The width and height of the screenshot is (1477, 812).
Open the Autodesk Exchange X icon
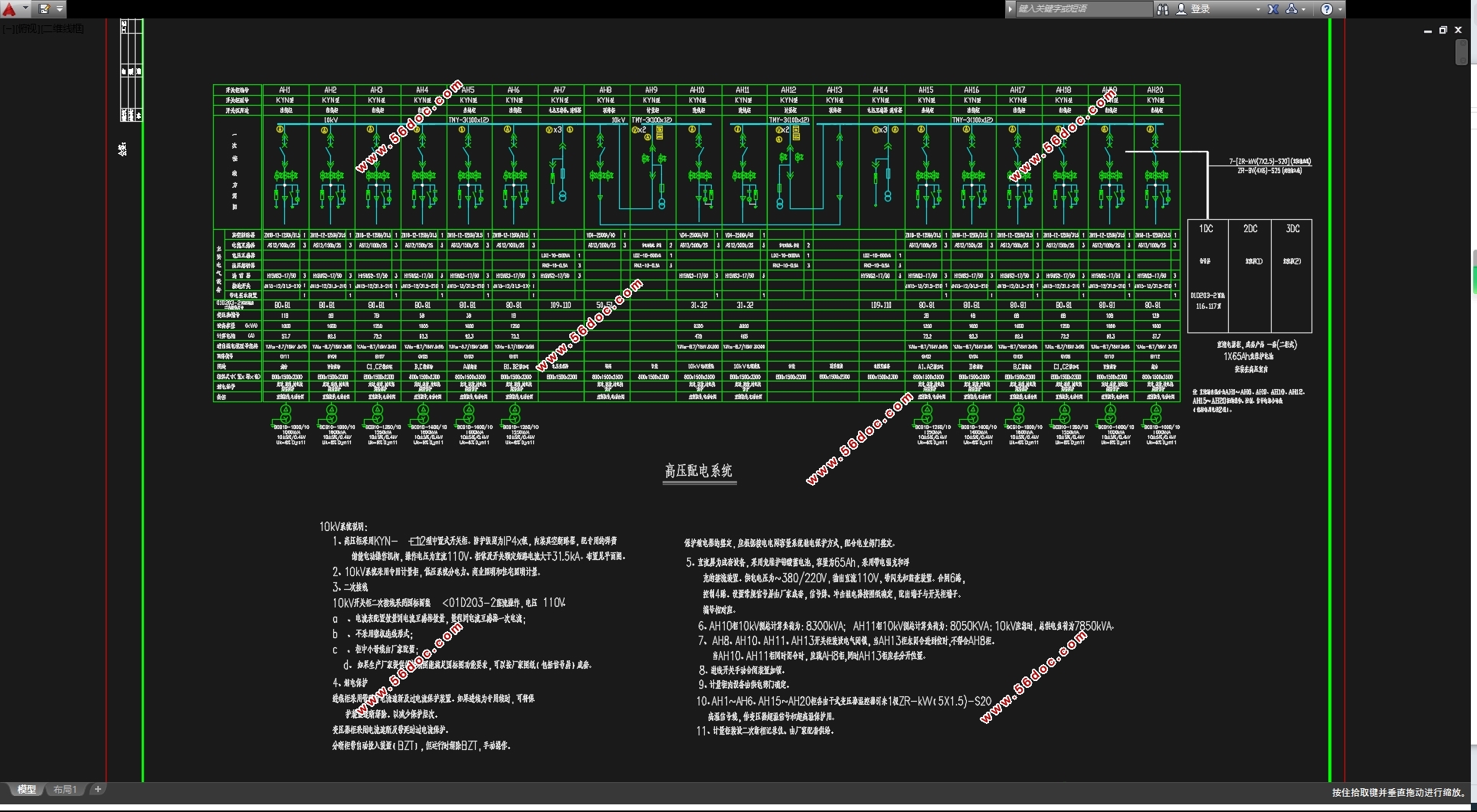tap(1273, 9)
